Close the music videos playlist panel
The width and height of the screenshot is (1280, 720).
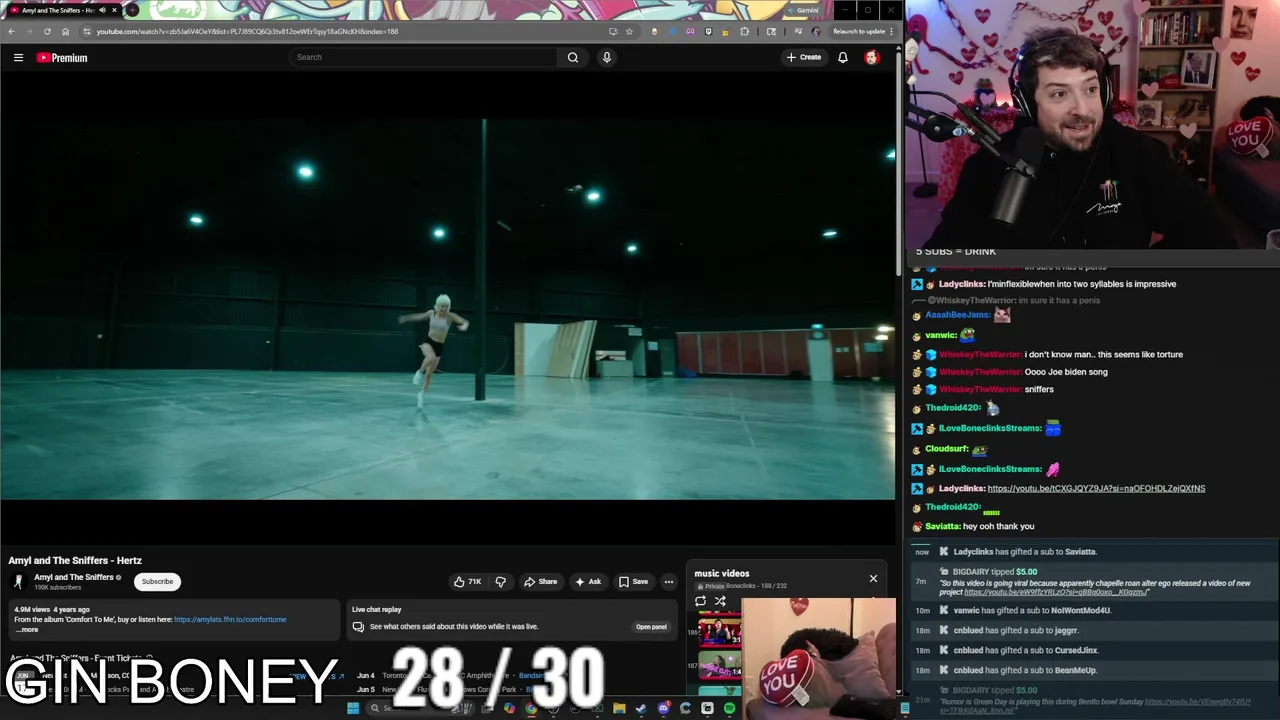pos(873,578)
